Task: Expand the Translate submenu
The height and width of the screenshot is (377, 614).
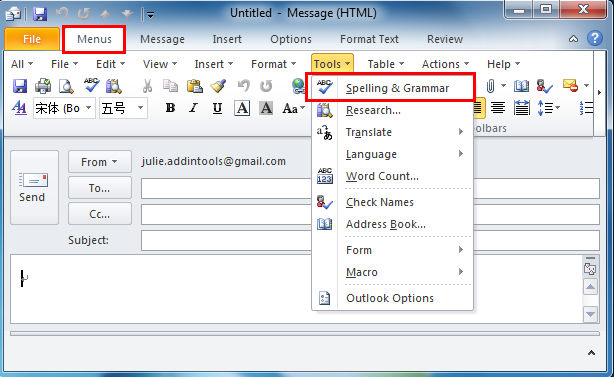Action: pyautogui.click(x=392, y=132)
